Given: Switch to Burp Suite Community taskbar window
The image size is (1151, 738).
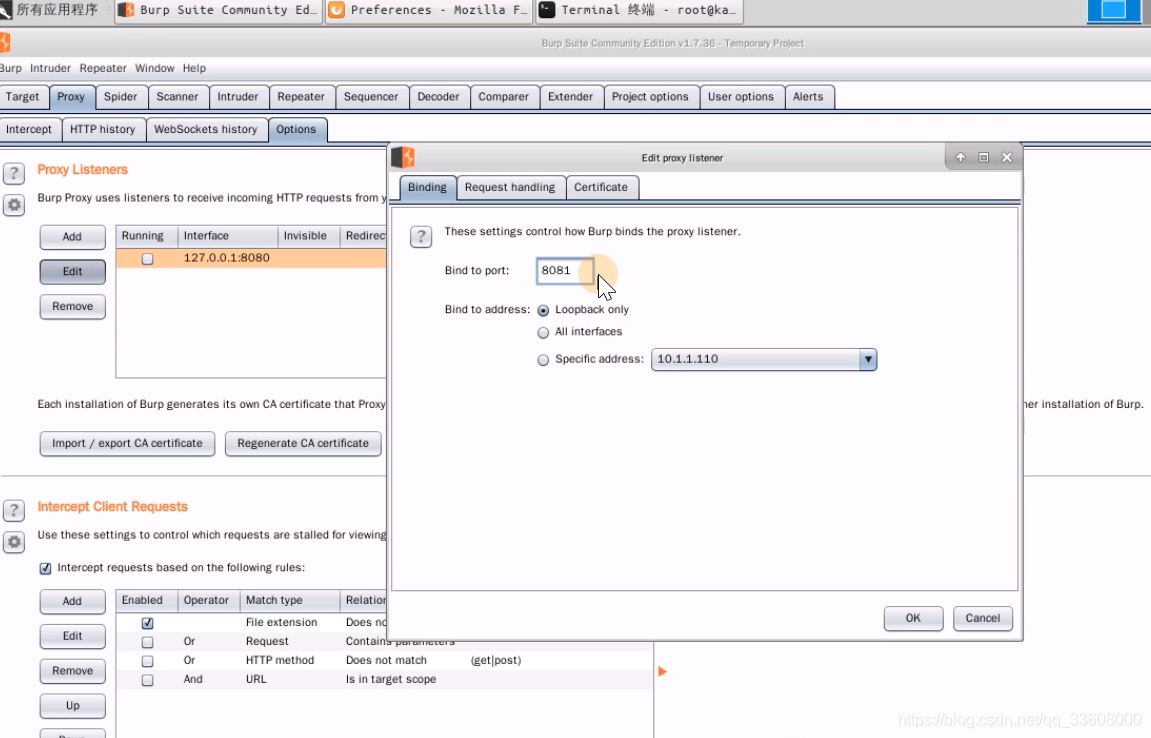Looking at the screenshot, I should pos(219,10).
